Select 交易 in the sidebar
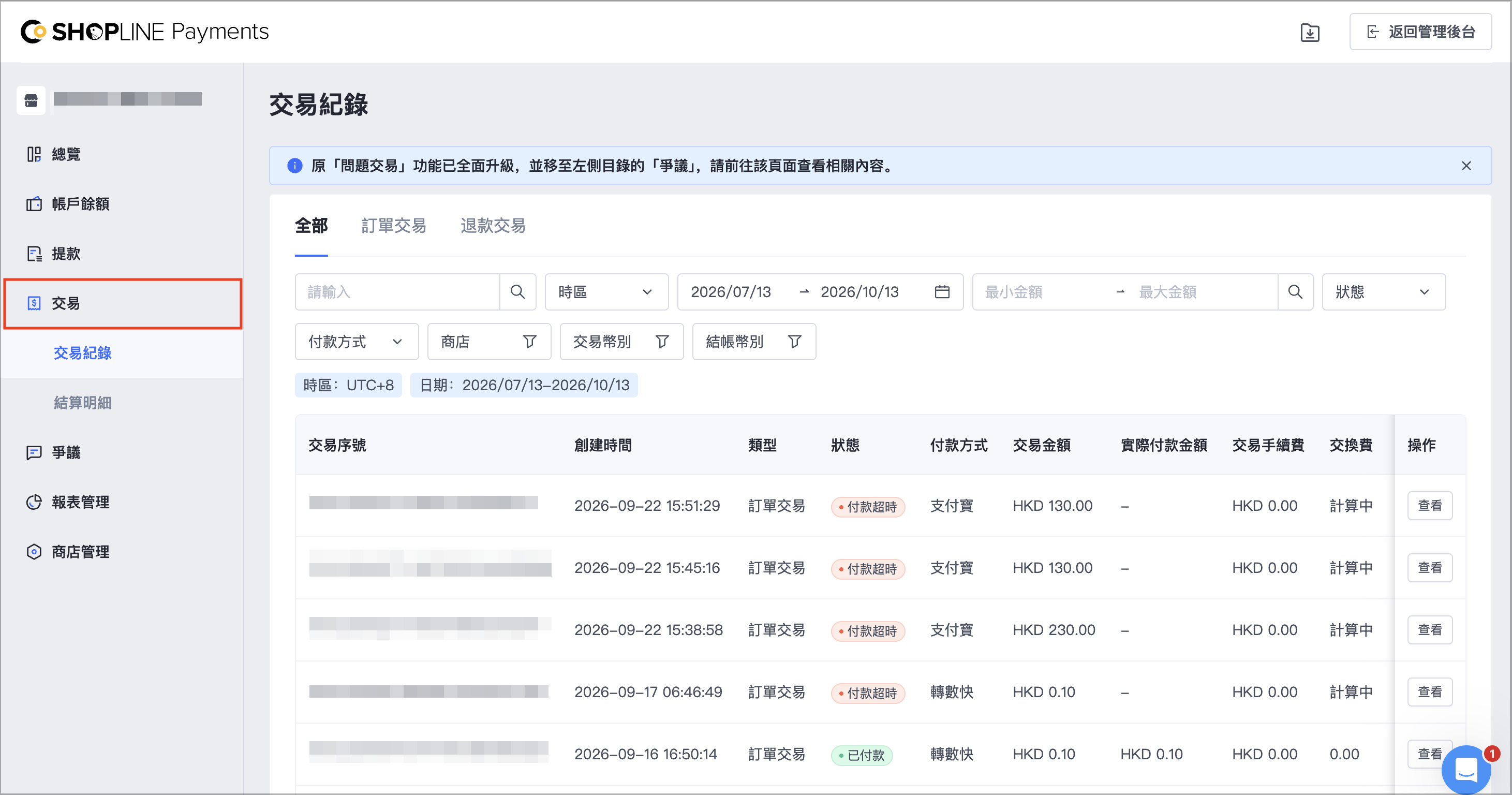The width and height of the screenshot is (1512, 795). click(123, 303)
